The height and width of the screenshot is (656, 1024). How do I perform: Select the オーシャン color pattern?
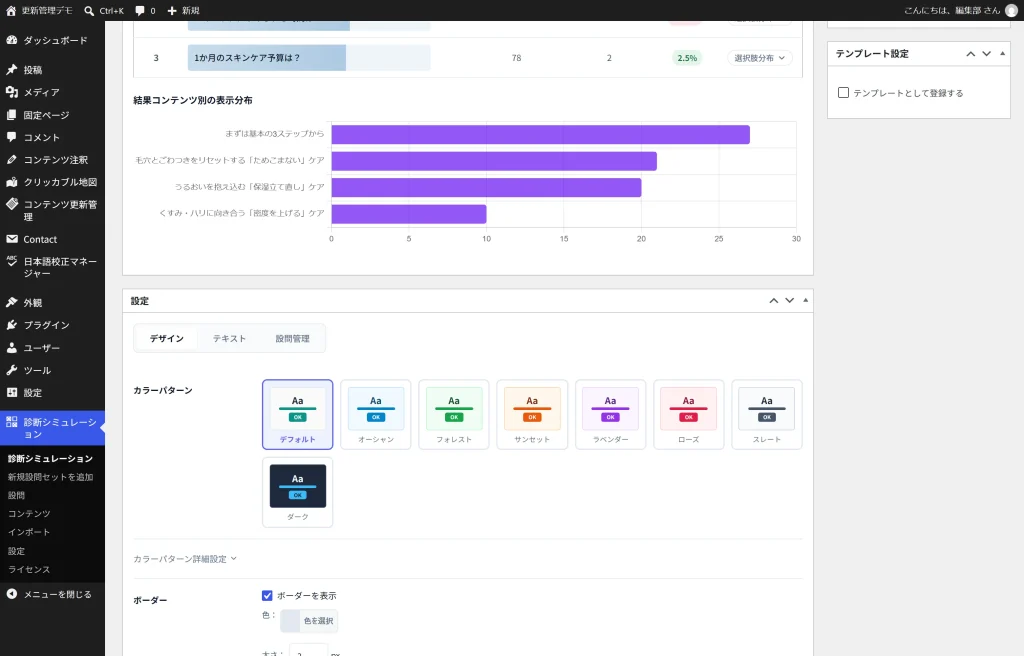376,414
